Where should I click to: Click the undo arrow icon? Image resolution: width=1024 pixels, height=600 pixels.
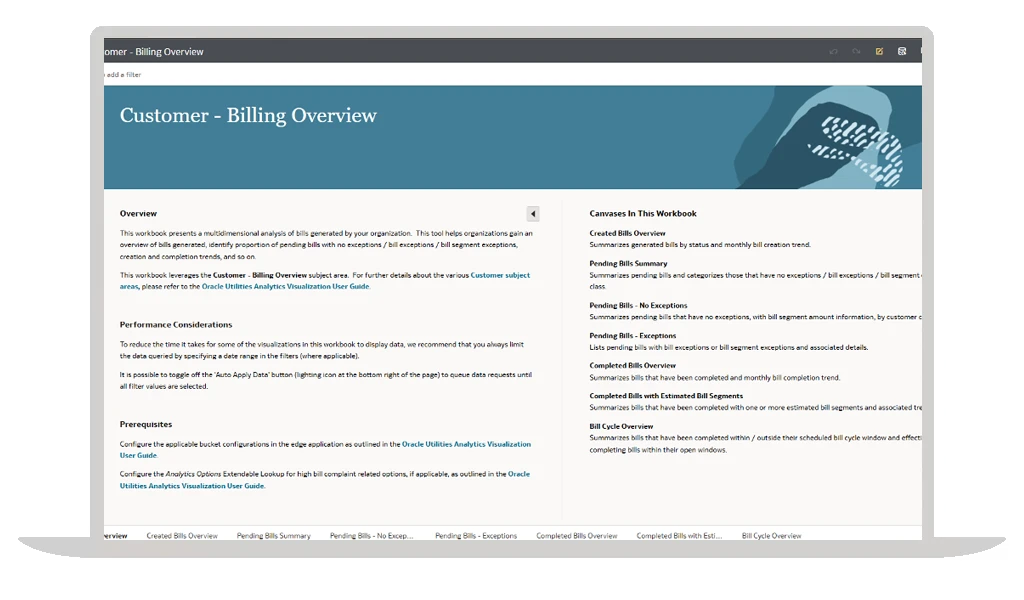pos(833,51)
